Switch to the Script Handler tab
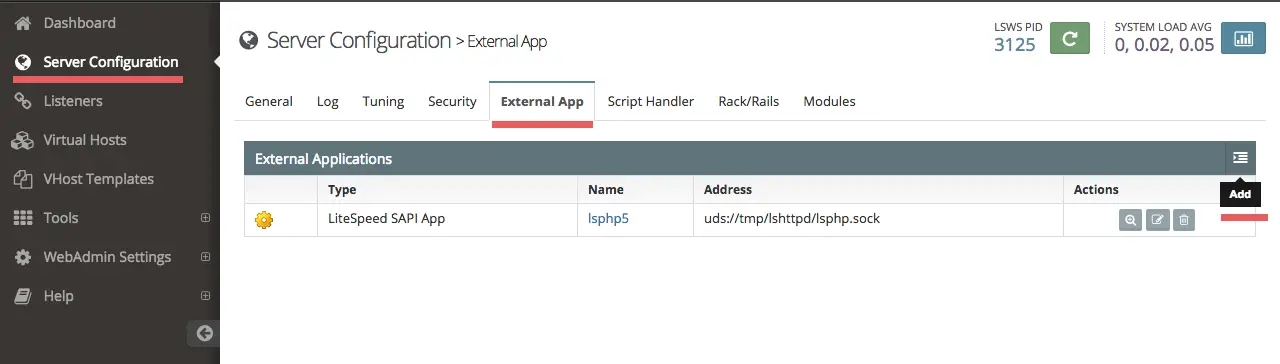 pyautogui.click(x=651, y=101)
